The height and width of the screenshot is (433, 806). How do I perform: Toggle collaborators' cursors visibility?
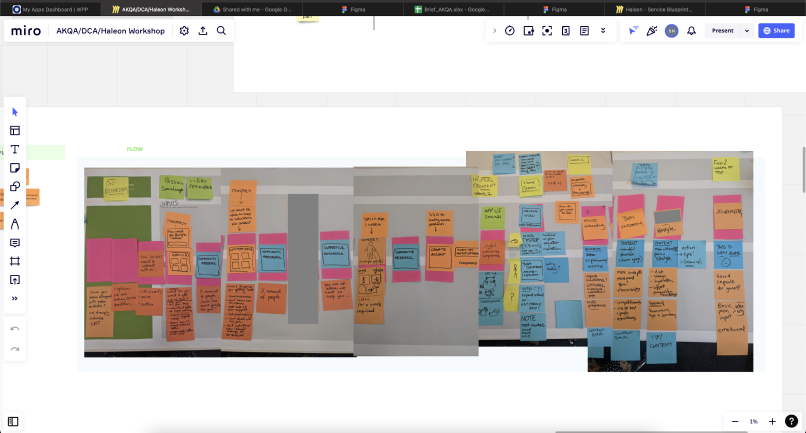633,31
